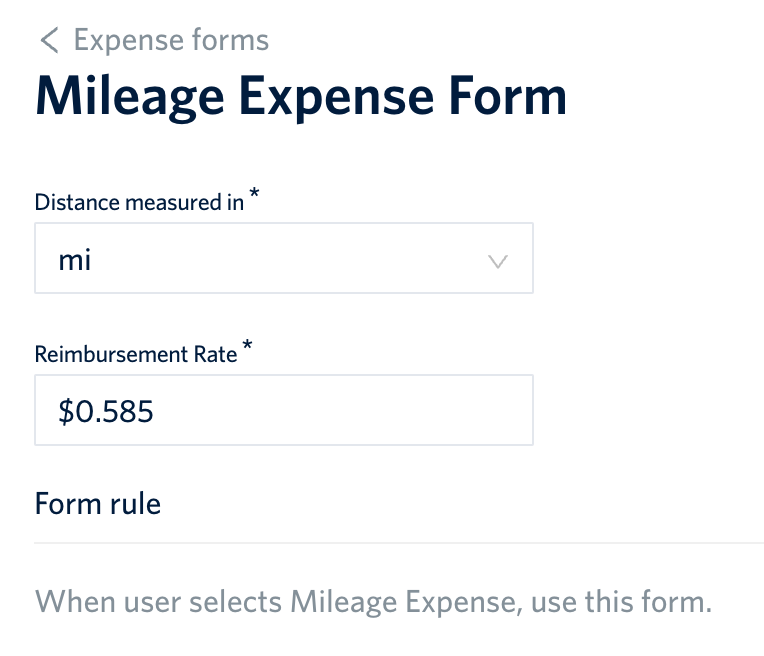Open the Distance measured in combo box
Image resolution: width=764 pixels, height=656 pixels.
(283, 258)
